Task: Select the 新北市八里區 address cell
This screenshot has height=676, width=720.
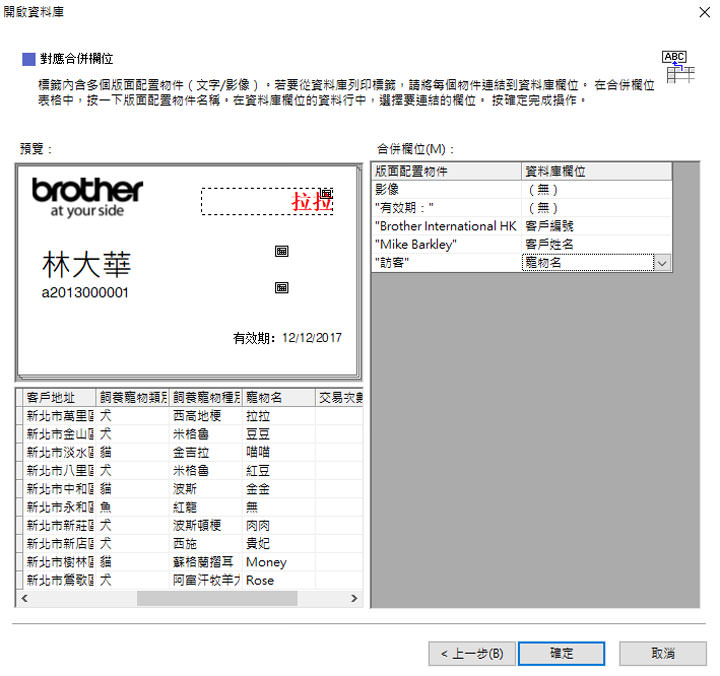Action: 59,471
